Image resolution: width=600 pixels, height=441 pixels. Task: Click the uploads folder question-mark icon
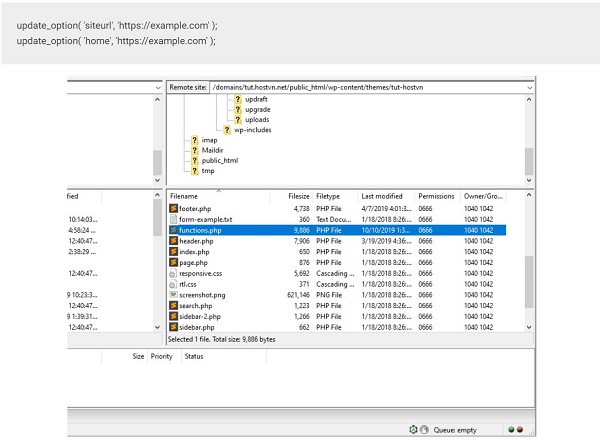click(238, 119)
